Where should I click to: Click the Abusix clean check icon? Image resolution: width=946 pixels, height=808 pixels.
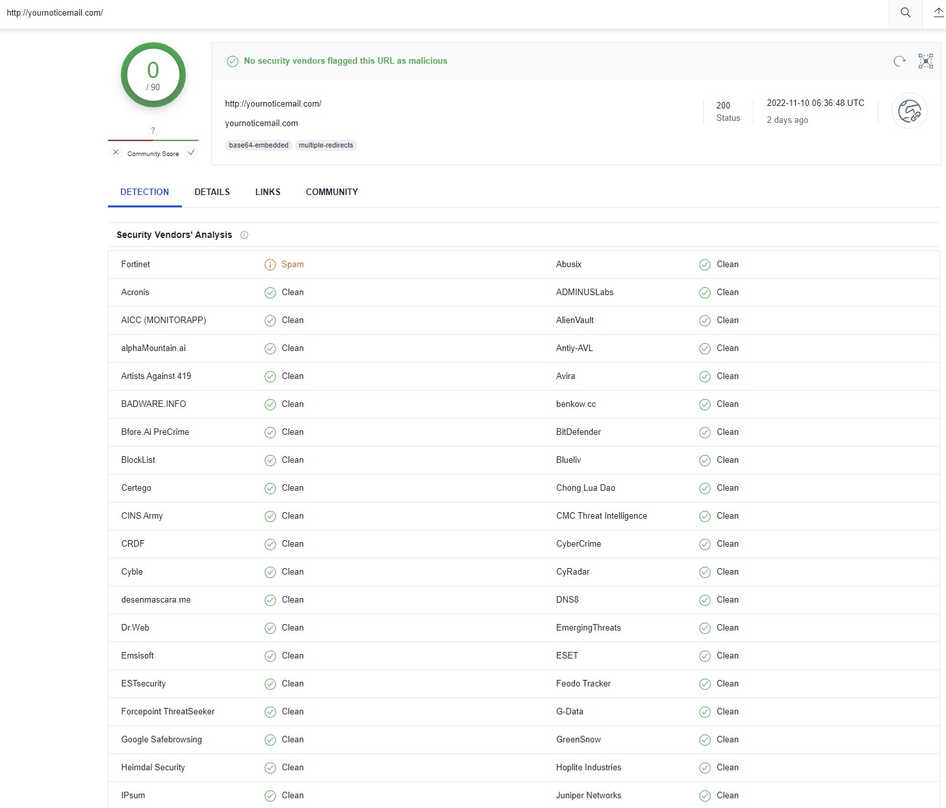click(x=705, y=264)
